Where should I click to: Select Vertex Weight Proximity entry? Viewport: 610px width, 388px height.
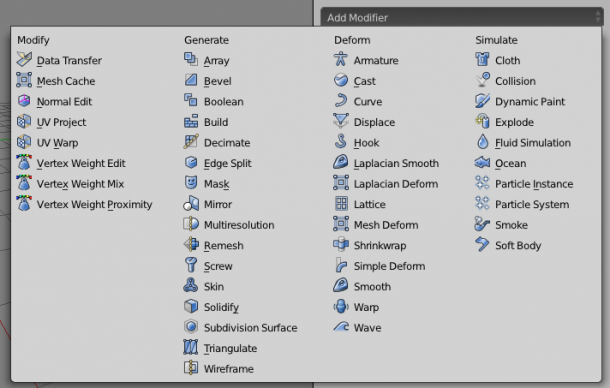[x=84, y=204]
